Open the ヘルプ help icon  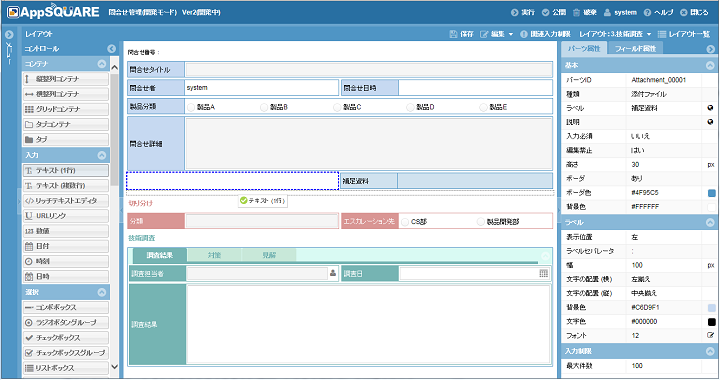coord(647,12)
